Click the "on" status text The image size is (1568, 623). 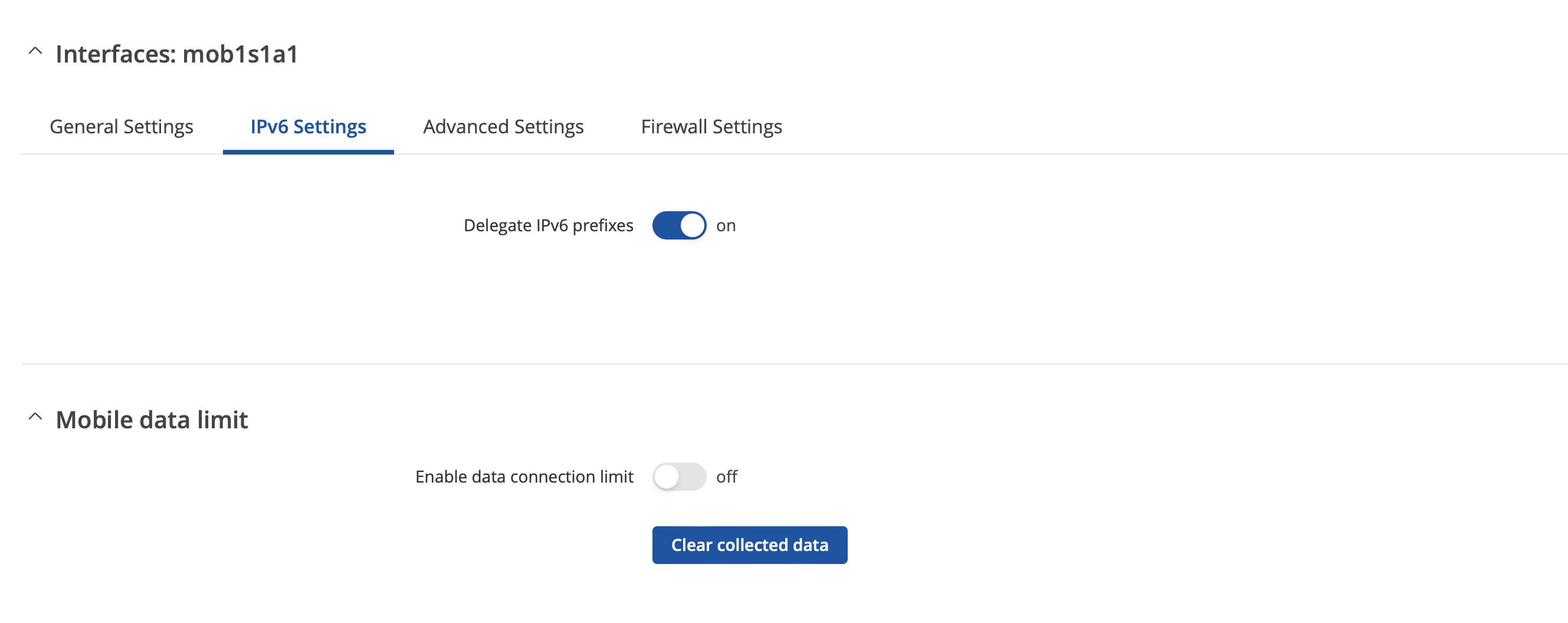[x=726, y=226]
